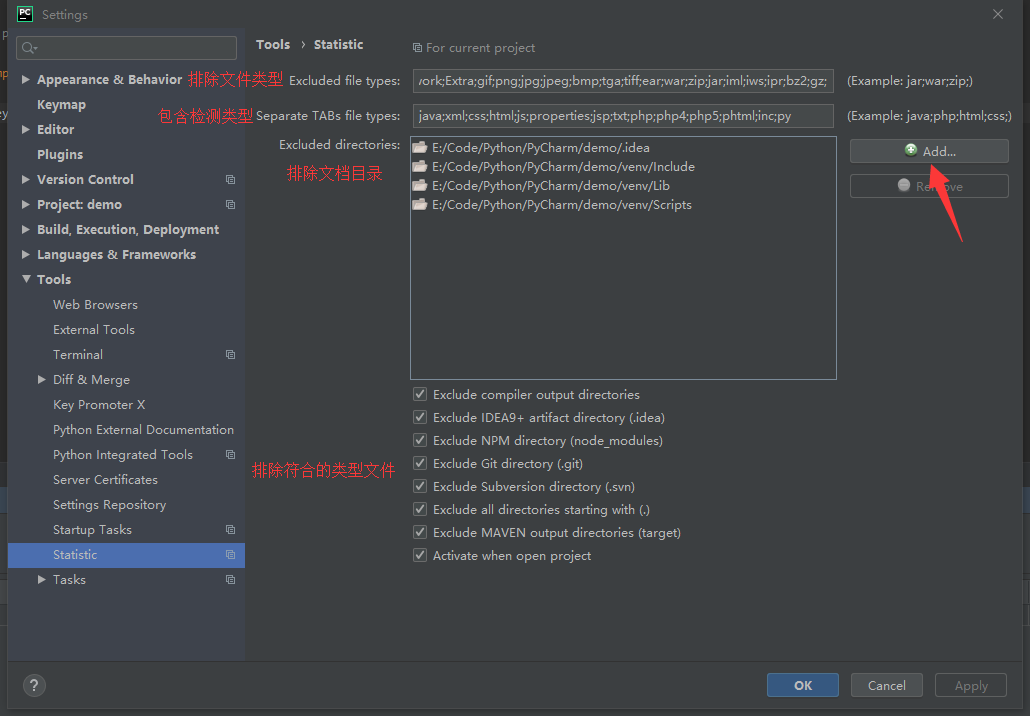Uncheck Exclude Git directory (.git)
The height and width of the screenshot is (716, 1030).
420,463
